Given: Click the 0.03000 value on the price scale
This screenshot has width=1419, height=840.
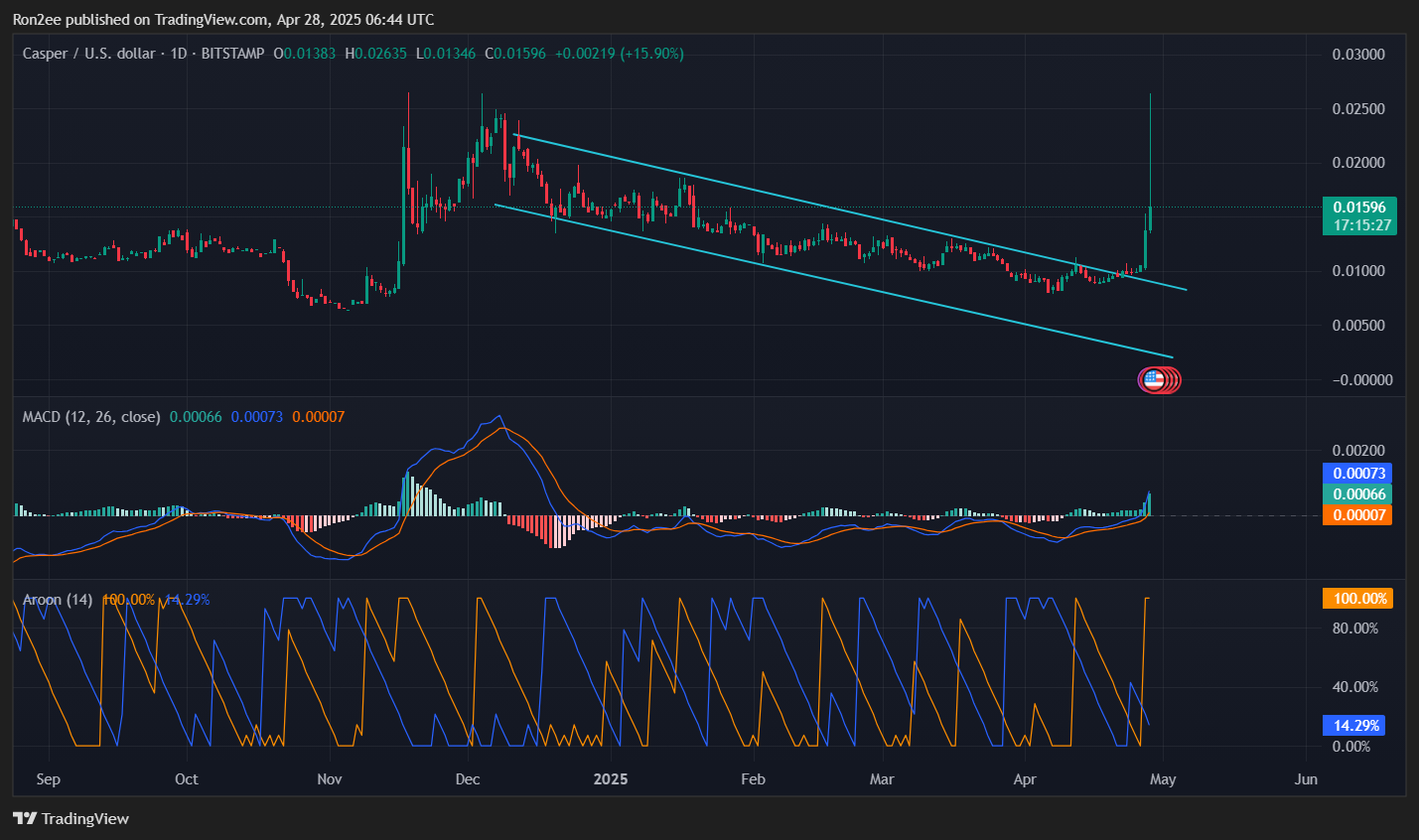Looking at the screenshot, I should click(1361, 55).
